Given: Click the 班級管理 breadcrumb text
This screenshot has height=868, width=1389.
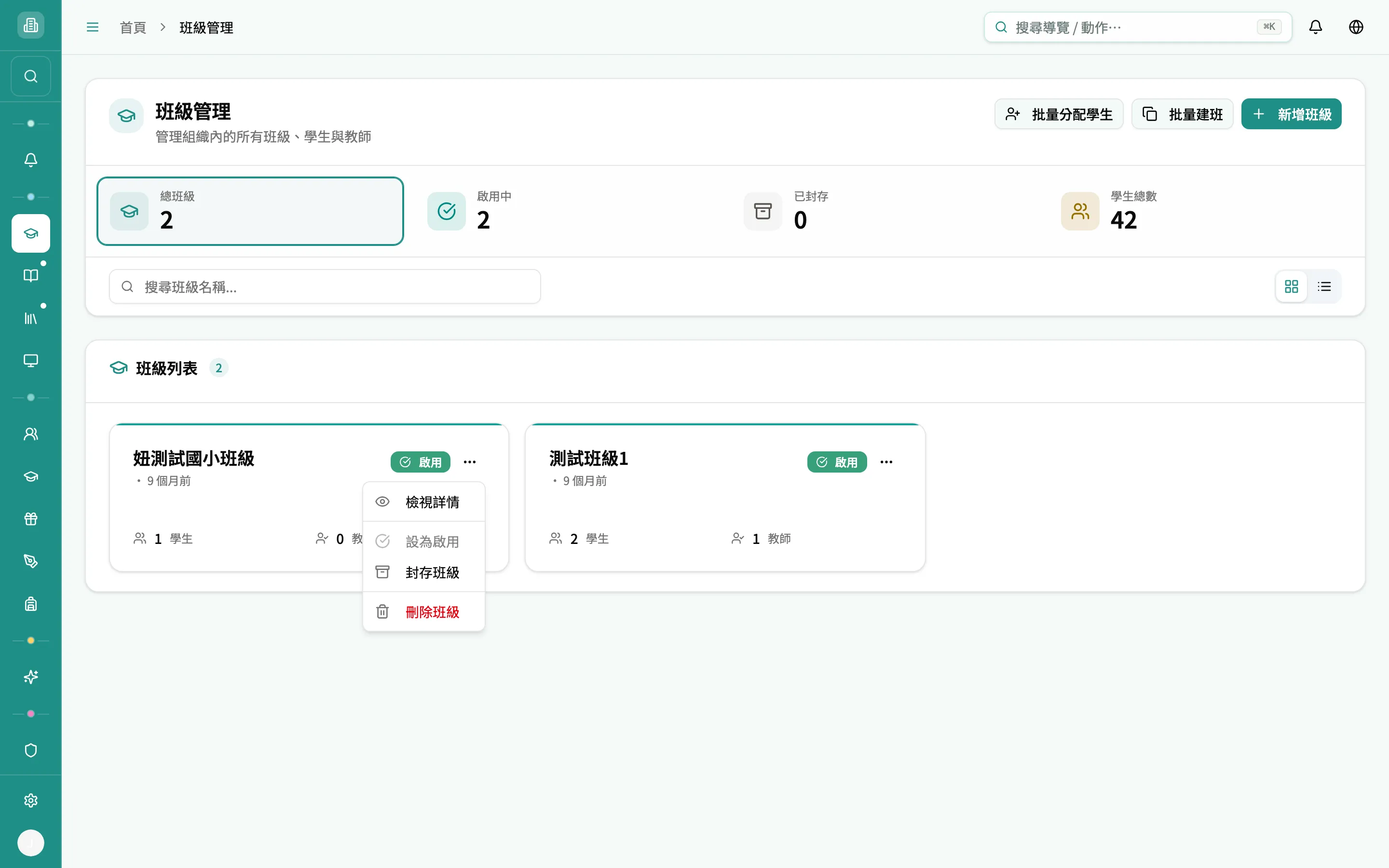Looking at the screenshot, I should tap(206, 27).
